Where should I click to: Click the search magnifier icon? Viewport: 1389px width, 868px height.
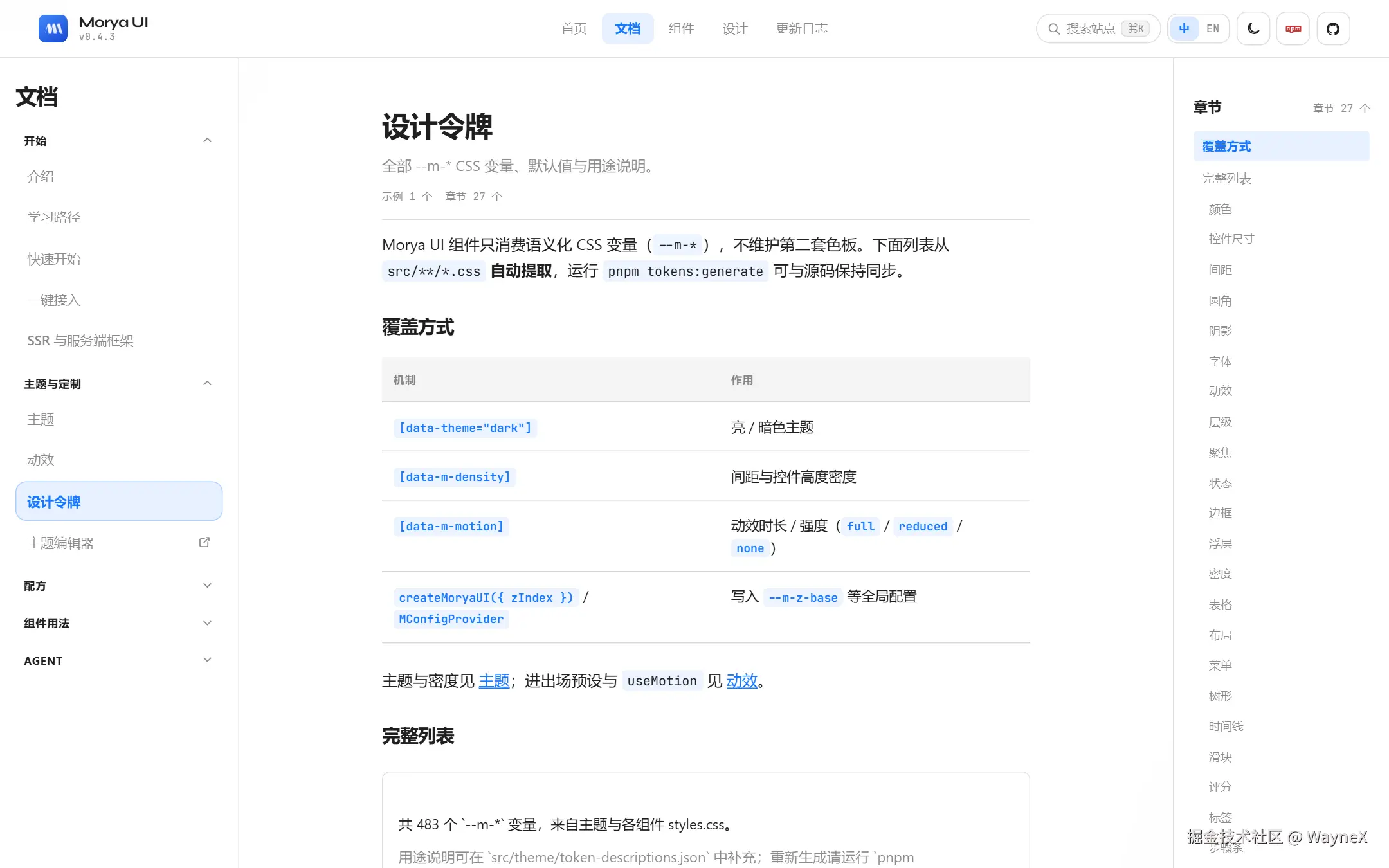(1054, 28)
